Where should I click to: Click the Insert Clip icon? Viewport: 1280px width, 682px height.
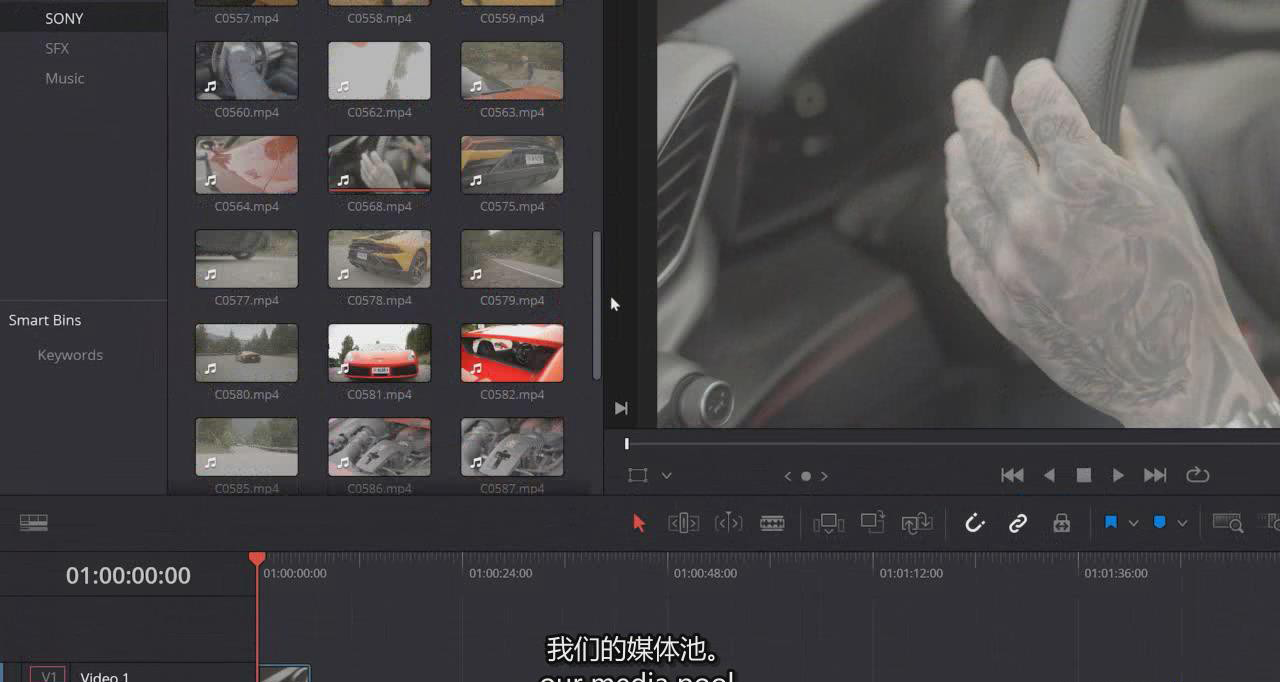828,523
